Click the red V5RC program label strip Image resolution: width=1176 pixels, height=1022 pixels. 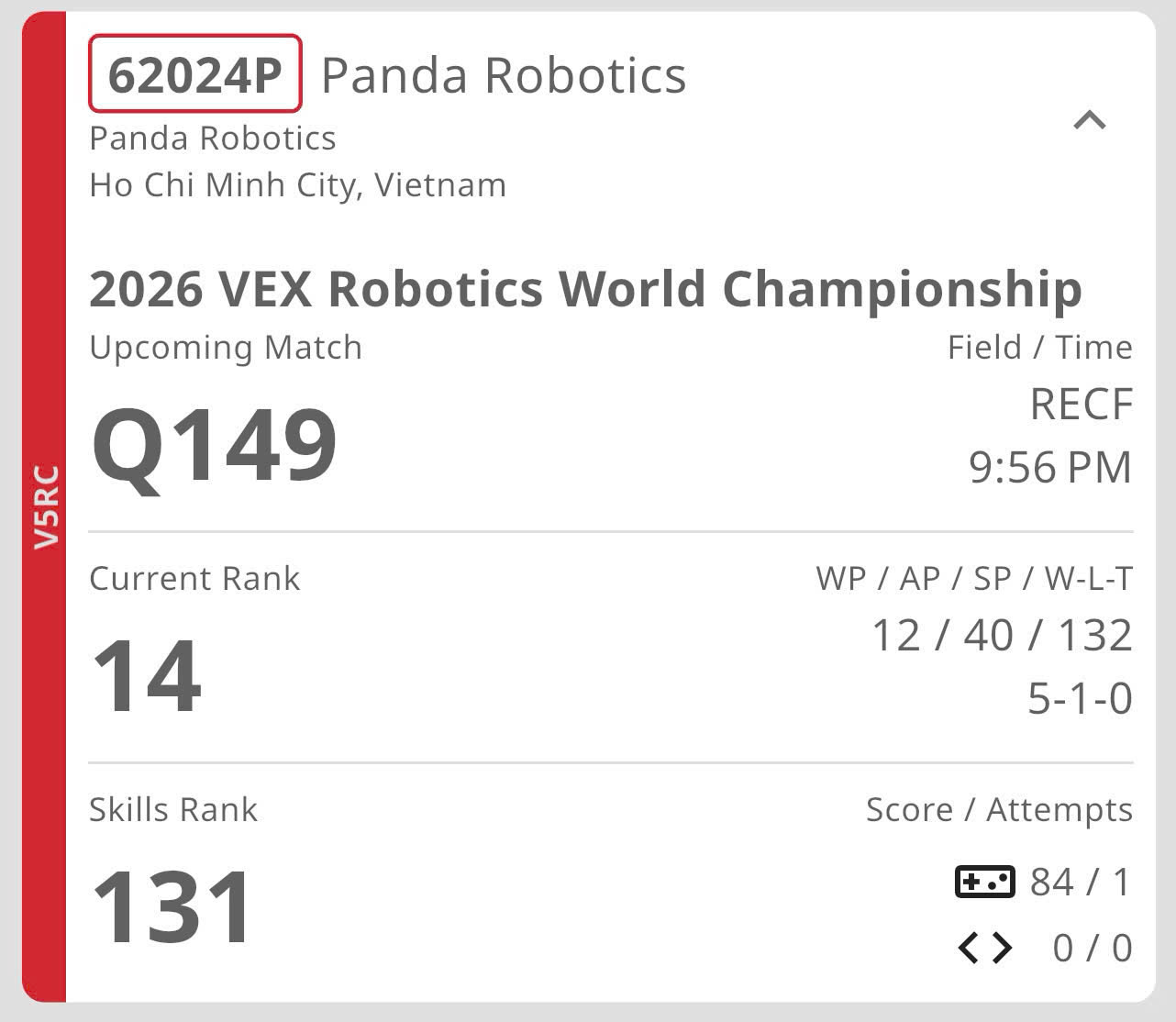(44, 507)
